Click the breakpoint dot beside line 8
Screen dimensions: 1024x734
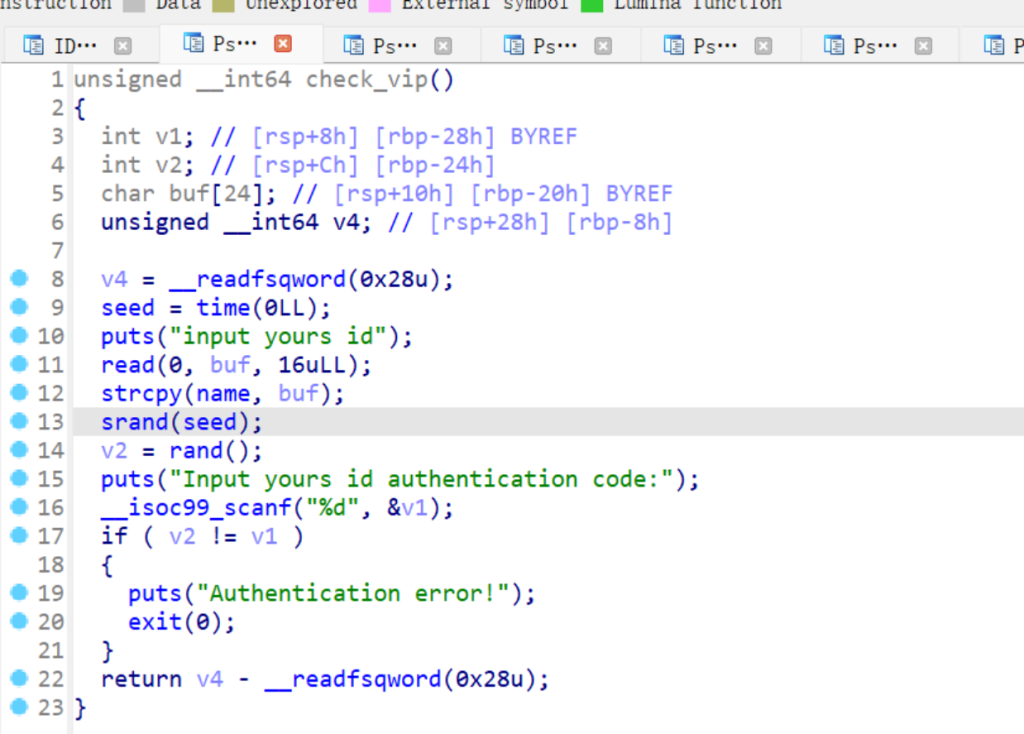tap(17, 279)
